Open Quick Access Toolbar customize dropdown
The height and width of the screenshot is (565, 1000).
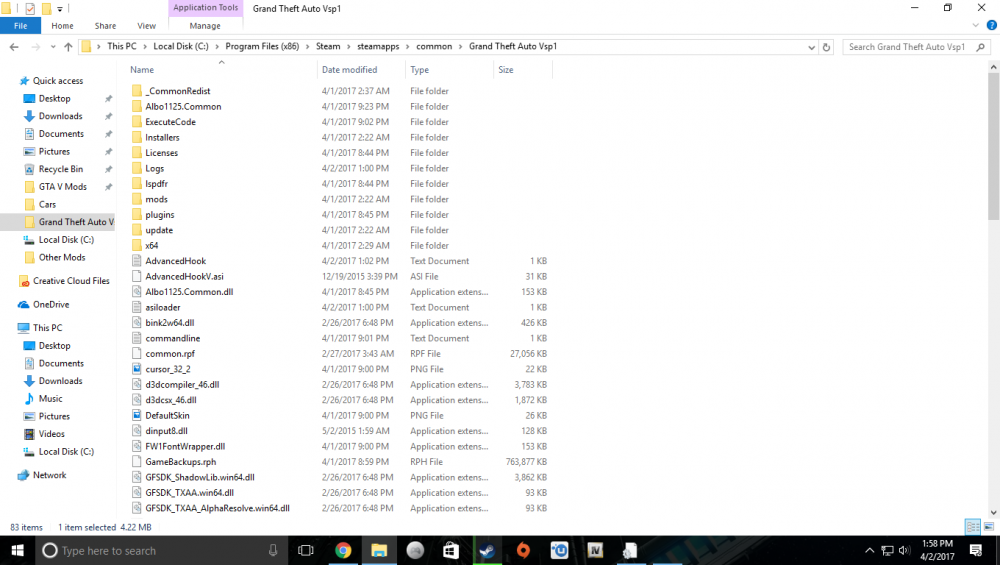pos(60,9)
